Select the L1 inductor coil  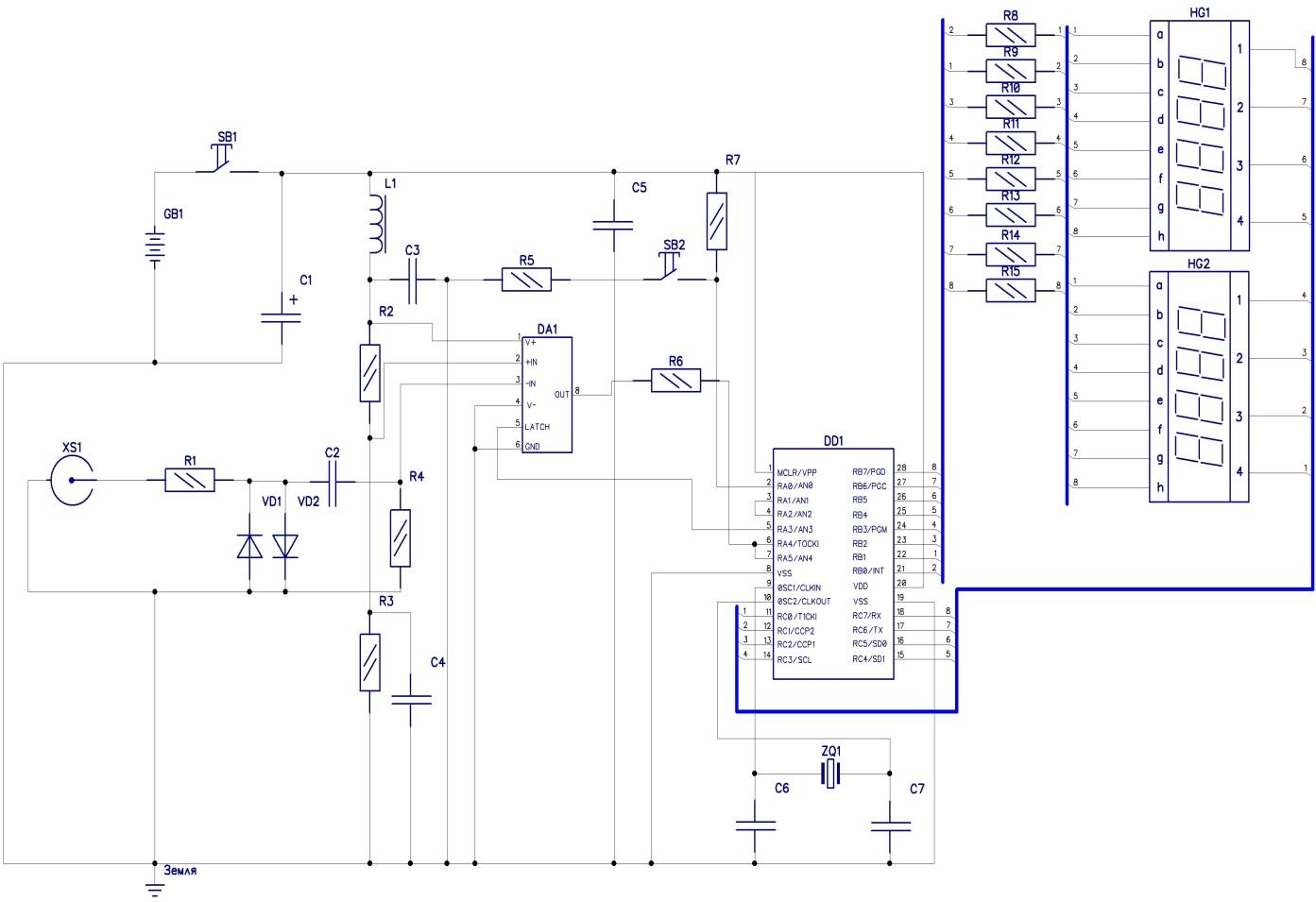pyautogui.click(x=376, y=225)
